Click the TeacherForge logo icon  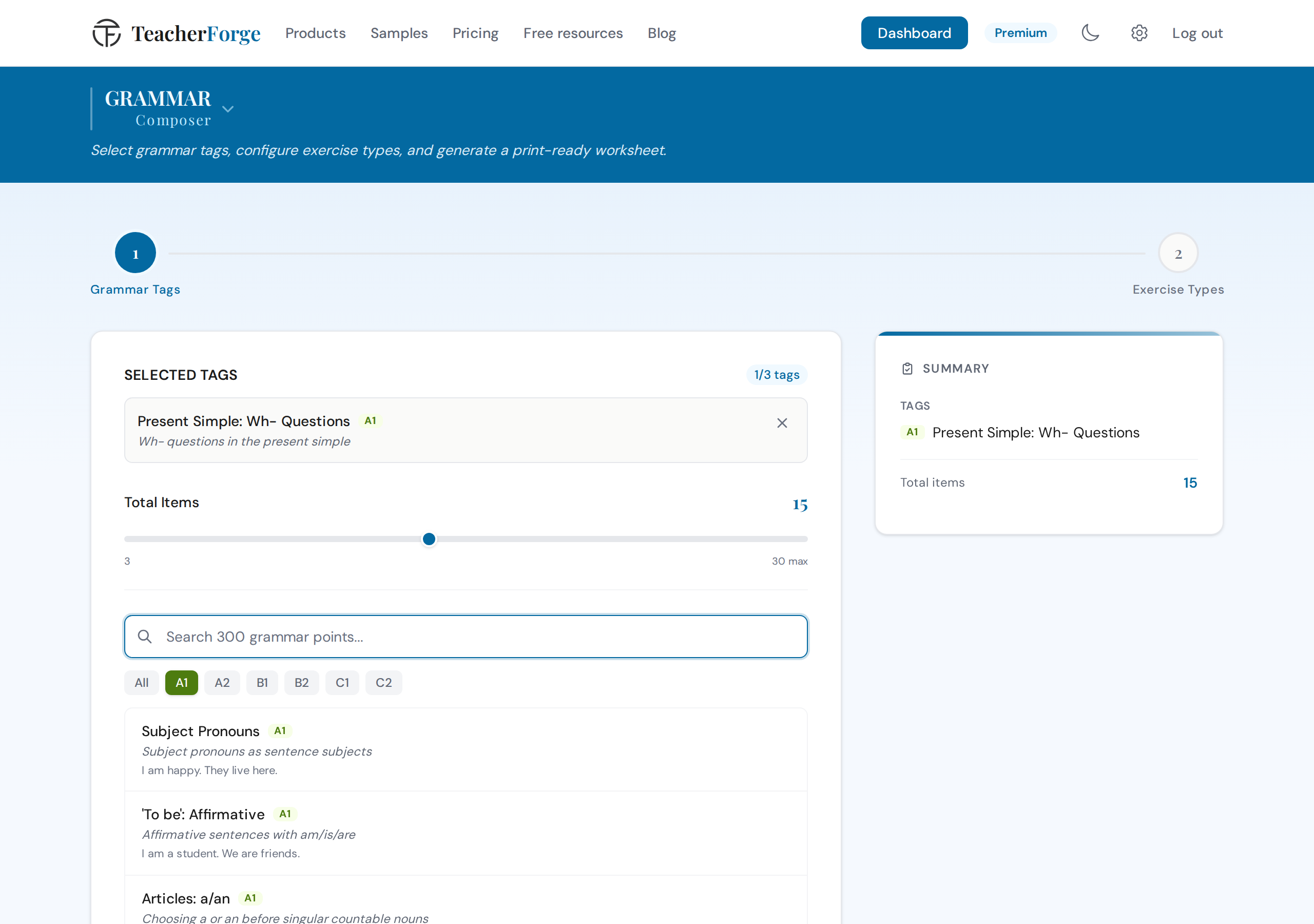[x=106, y=33]
